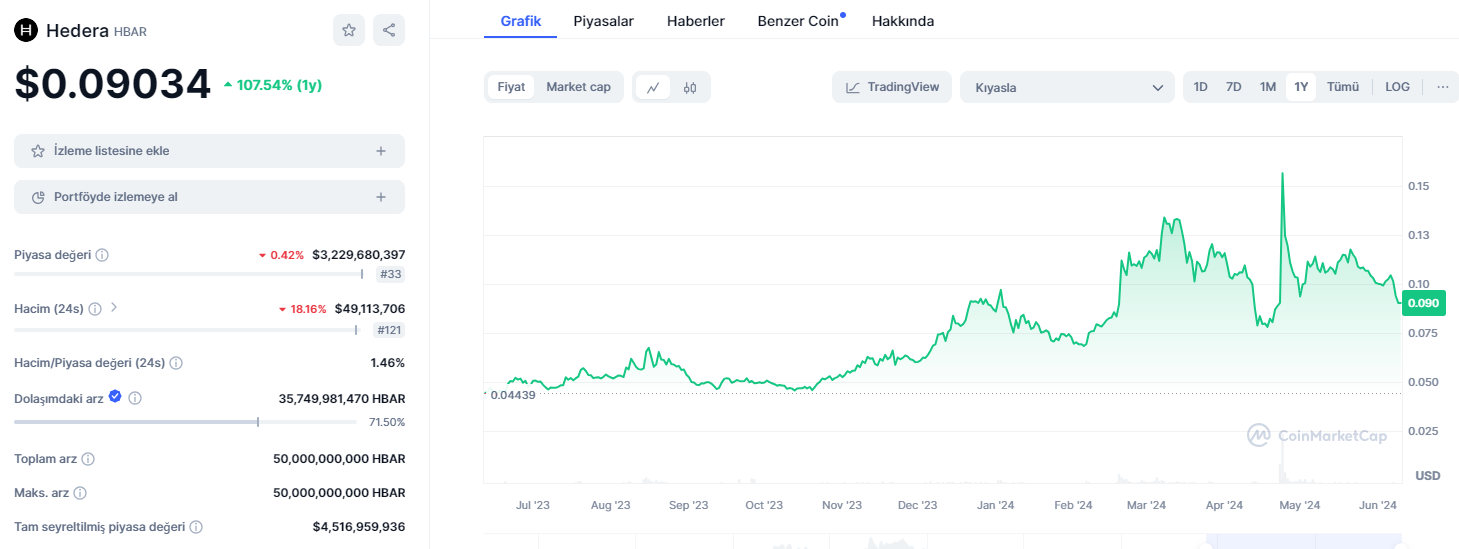Expand the Hacim (24s) chevron
Viewport: 1459px width, 549px height.
click(114, 308)
